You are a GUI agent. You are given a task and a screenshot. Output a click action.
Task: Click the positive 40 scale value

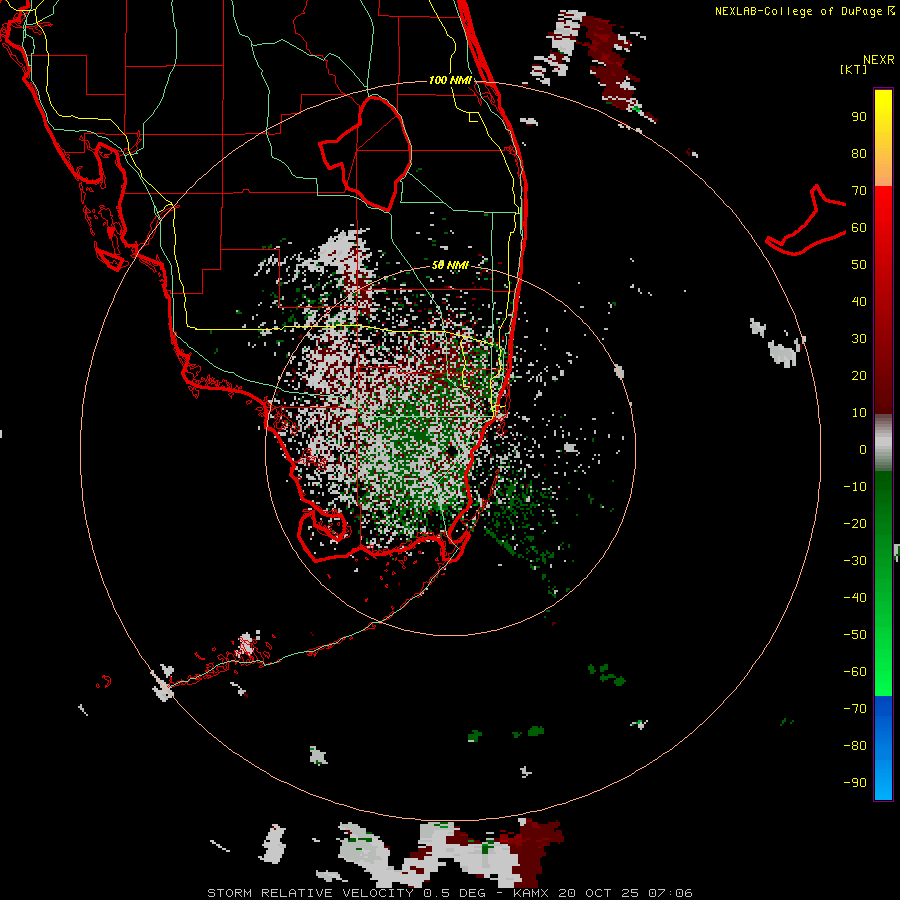point(859,301)
